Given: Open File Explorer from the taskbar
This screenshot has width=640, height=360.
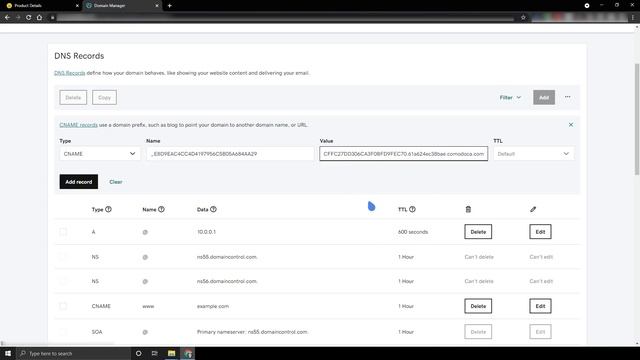Looking at the screenshot, I should click(x=171, y=353).
